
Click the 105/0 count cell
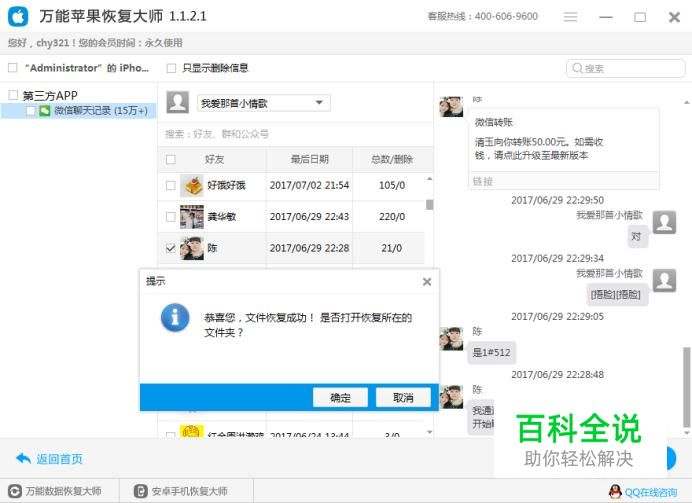point(392,185)
